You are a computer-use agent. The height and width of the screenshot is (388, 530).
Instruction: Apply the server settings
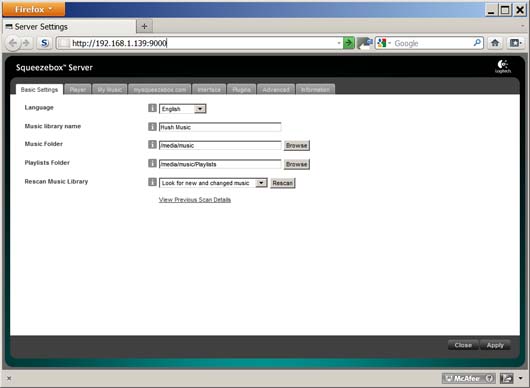[x=495, y=345]
